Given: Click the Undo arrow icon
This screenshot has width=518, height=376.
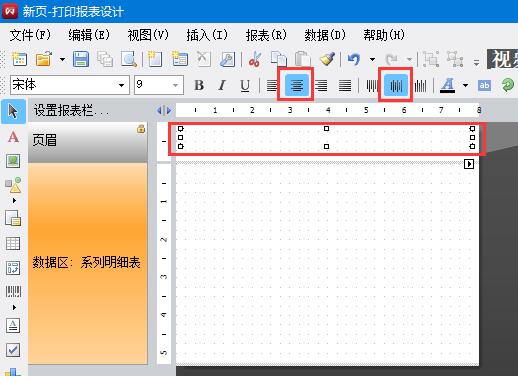Looking at the screenshot, I should (x=354, y=59).
